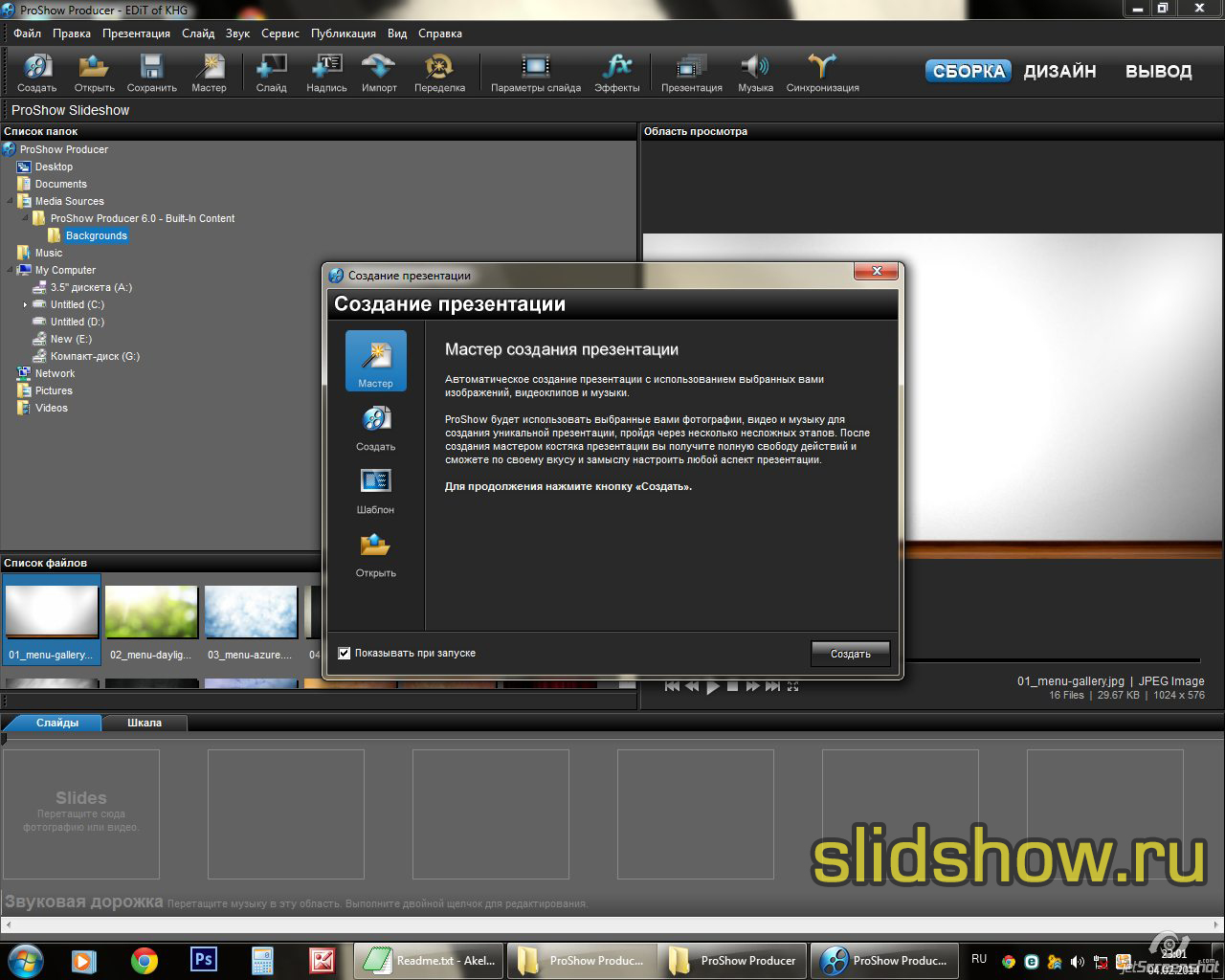This screenshot has width=1225, height=980.
Task: Switch to the Шкала timeline tab
Action: click(145, 723)
